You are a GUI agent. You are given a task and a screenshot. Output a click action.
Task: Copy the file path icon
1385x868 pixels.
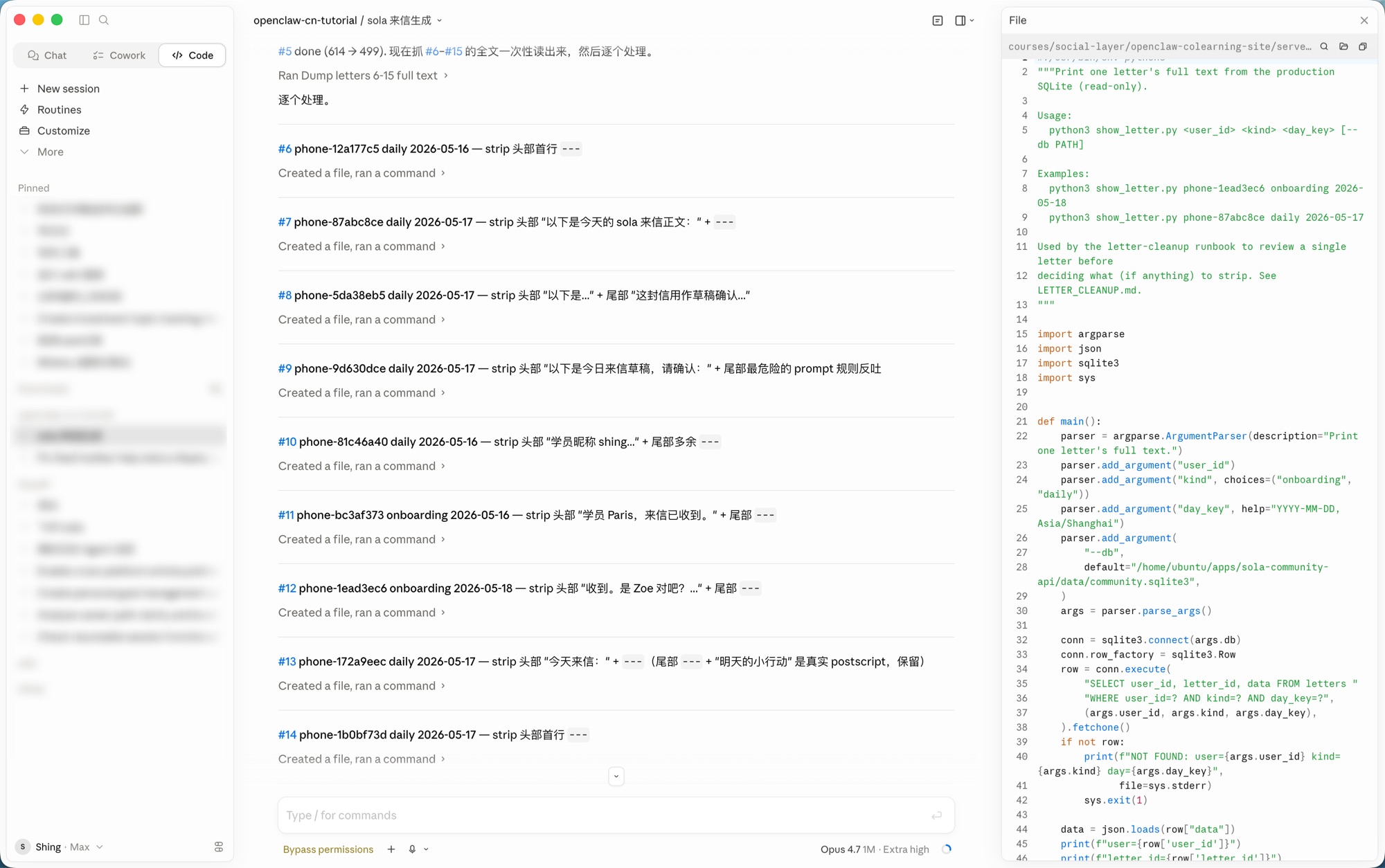pos(1363,46)
